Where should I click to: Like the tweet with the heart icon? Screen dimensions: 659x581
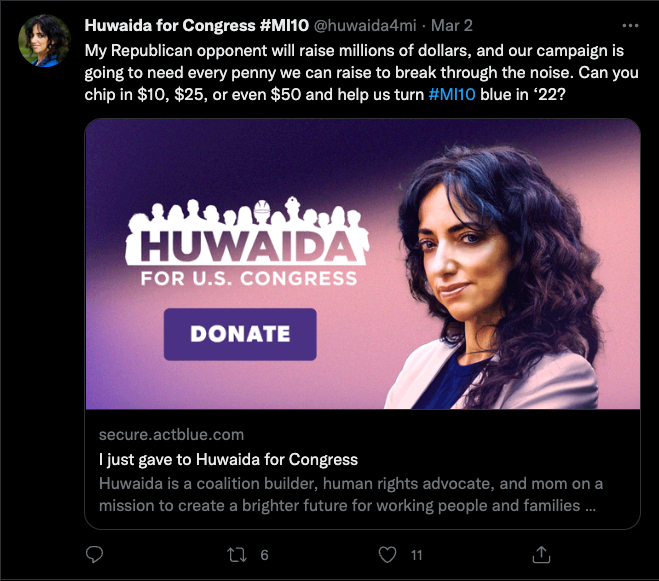(387, 555)
